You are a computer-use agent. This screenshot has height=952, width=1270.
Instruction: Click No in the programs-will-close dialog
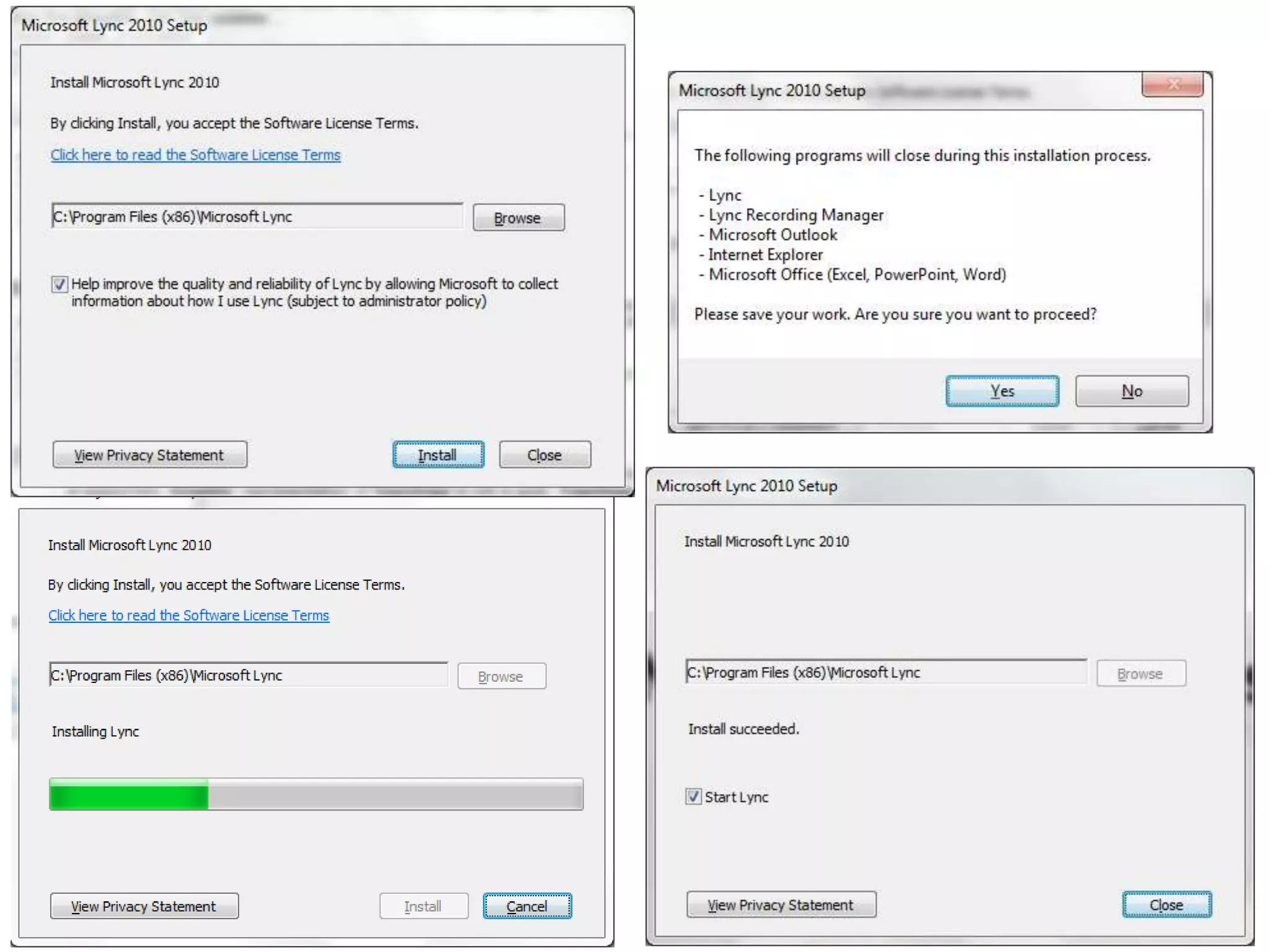click(x=1131, y=391)
